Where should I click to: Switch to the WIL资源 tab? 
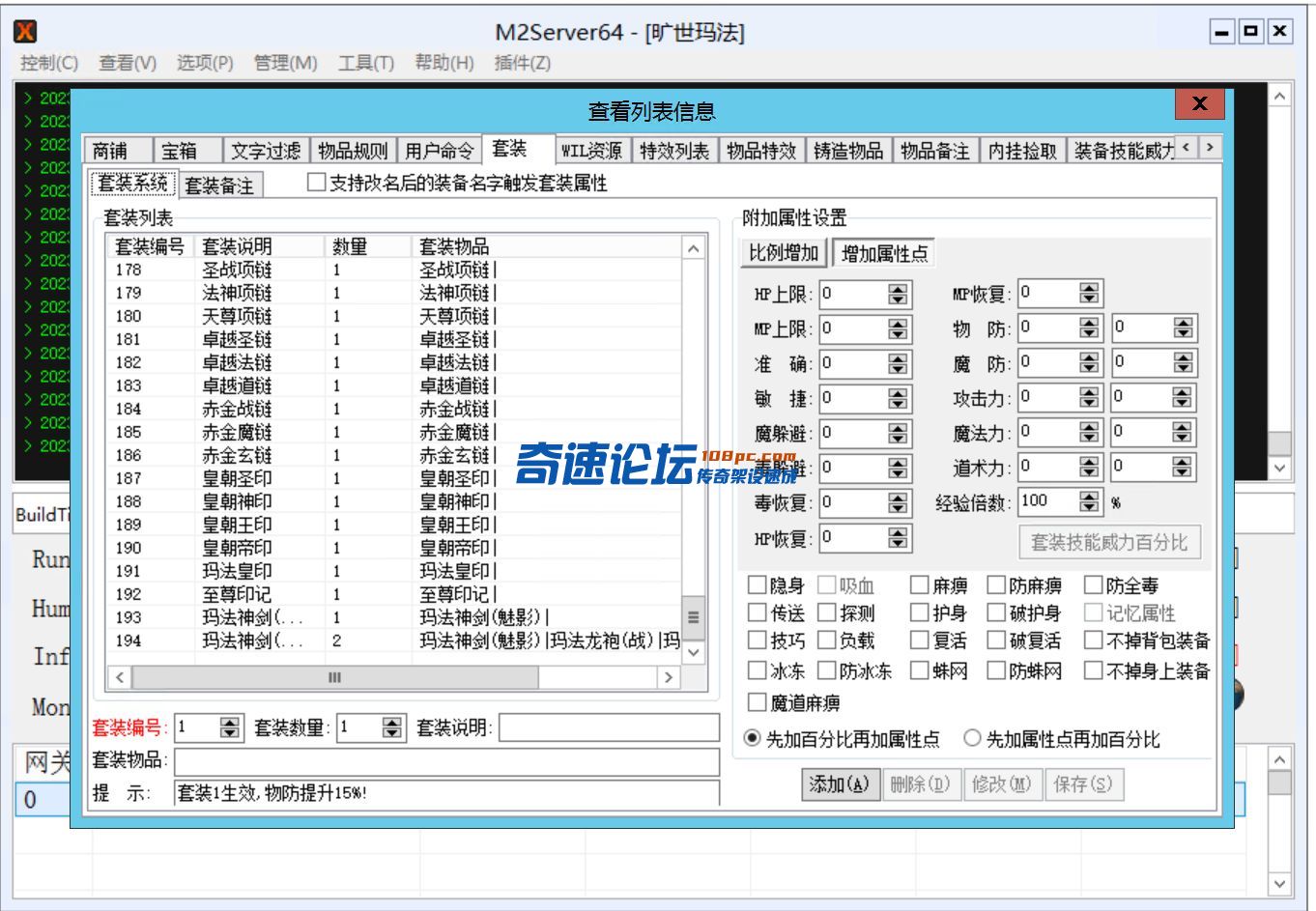click(x=592, y=151)
